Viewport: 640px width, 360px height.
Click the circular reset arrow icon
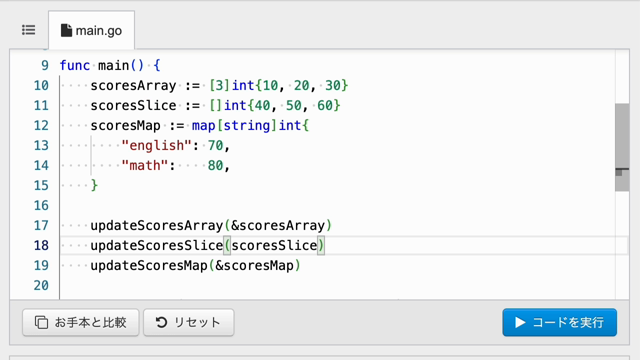(161, 322)
